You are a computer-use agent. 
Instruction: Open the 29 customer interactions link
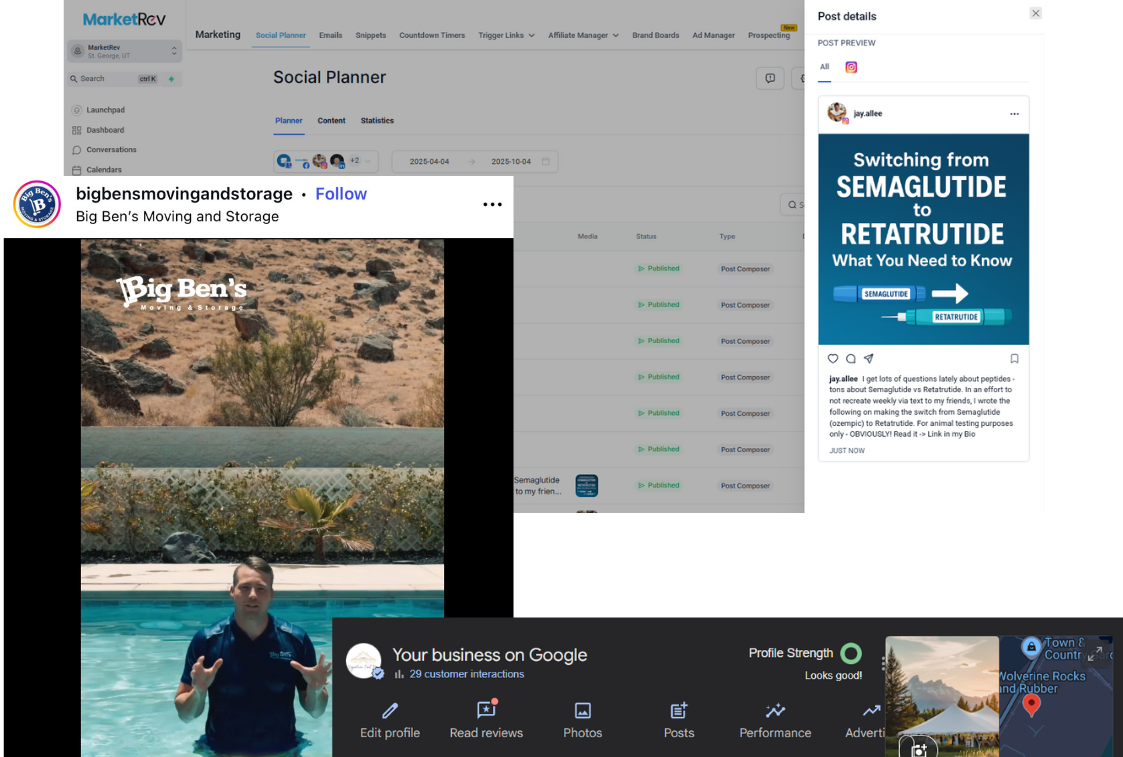(x=466, y=674)
